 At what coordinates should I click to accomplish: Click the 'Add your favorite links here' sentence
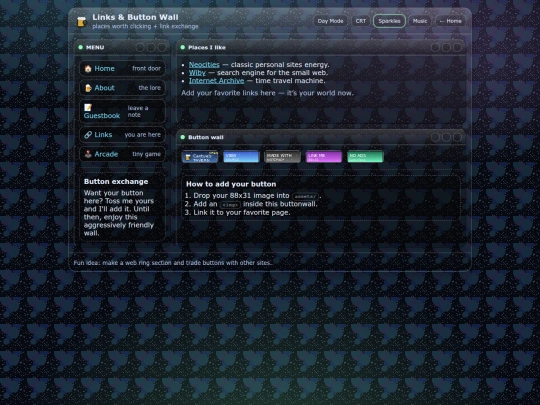267,93
